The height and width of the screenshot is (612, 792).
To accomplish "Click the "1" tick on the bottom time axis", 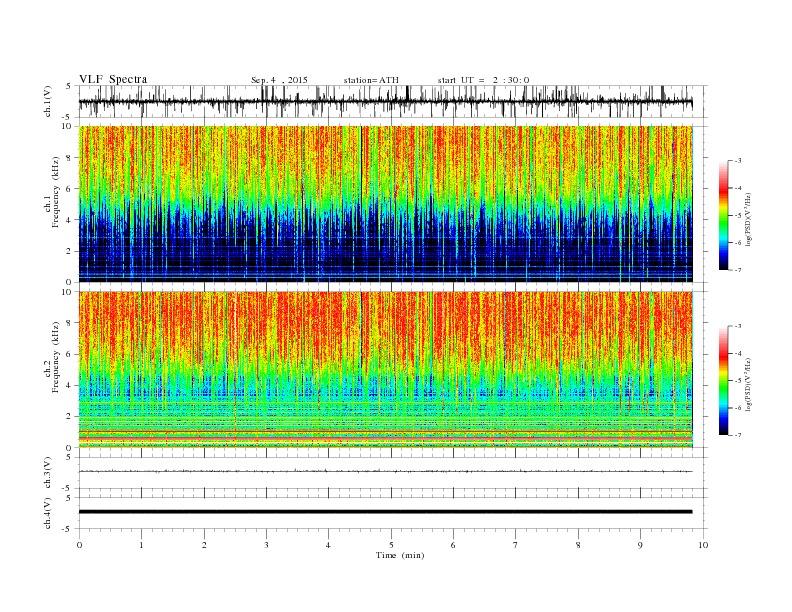I will click(141, 545).
